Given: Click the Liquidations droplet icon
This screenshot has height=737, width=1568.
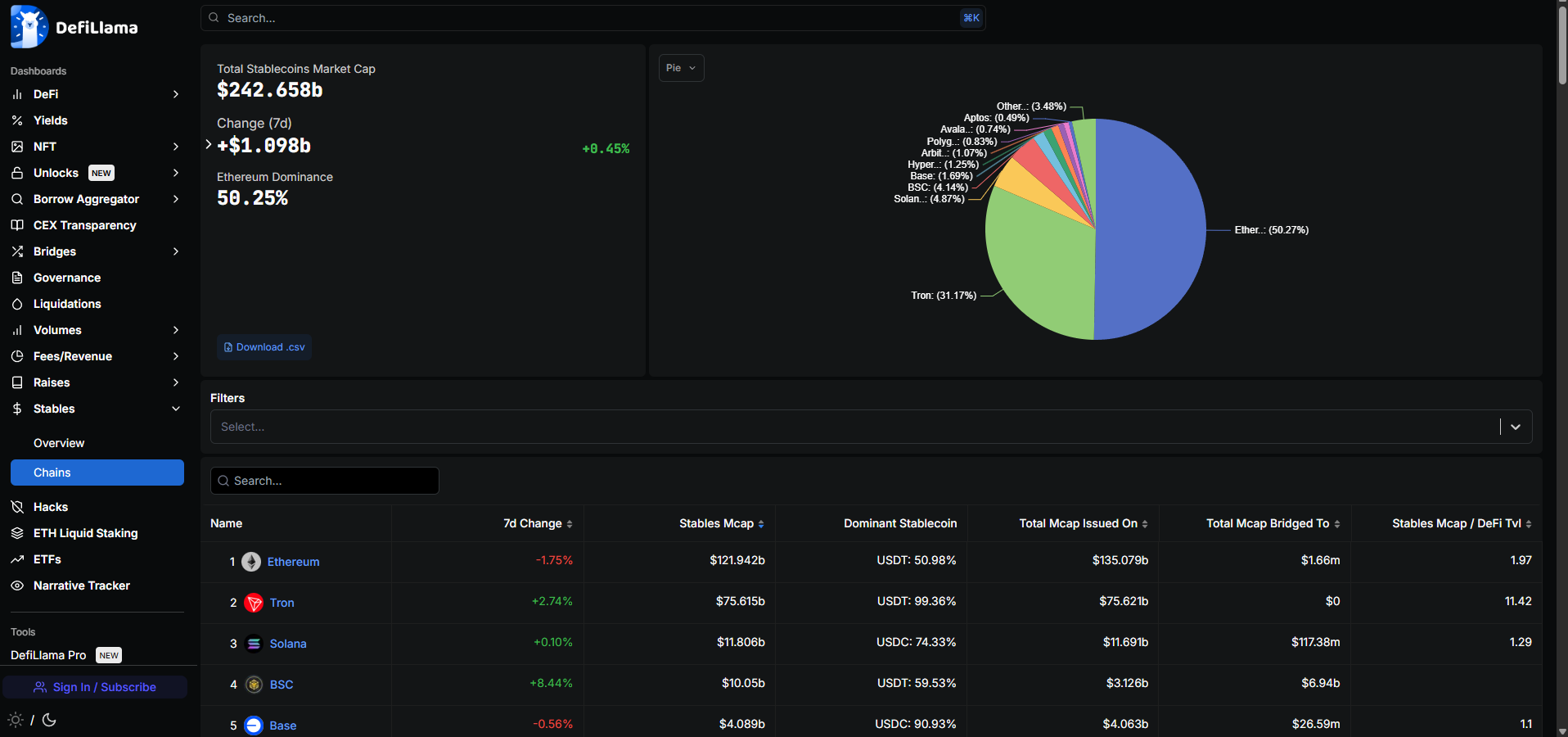Looking at the screenshot, I should 17,304.
